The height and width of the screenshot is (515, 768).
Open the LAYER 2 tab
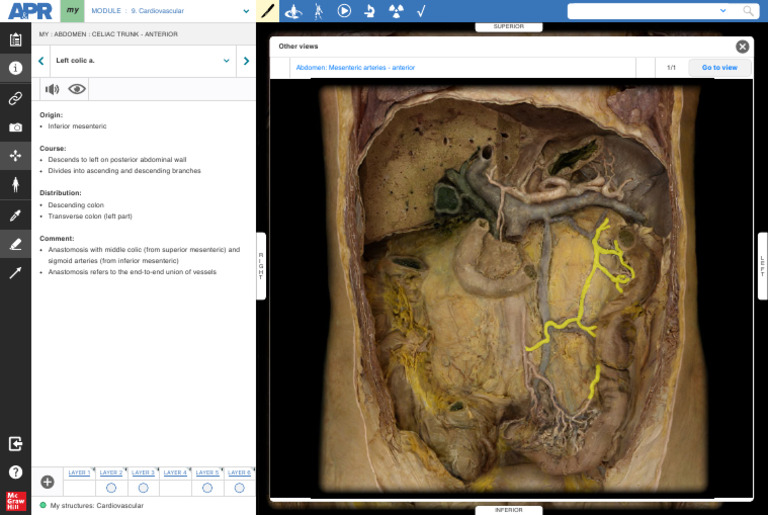pos(111,473)
